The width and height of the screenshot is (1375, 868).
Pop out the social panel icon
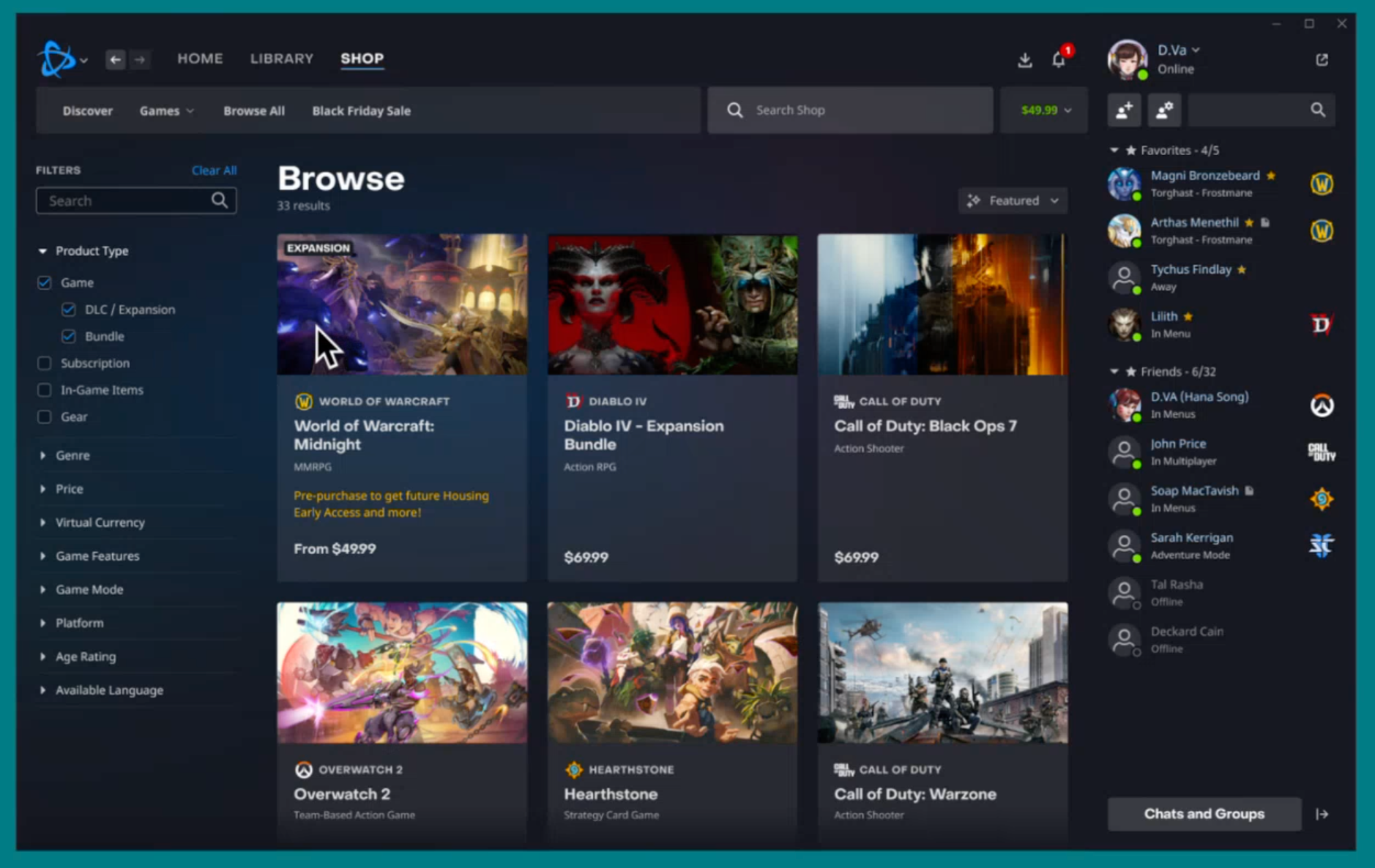(x=1322, y=60)
